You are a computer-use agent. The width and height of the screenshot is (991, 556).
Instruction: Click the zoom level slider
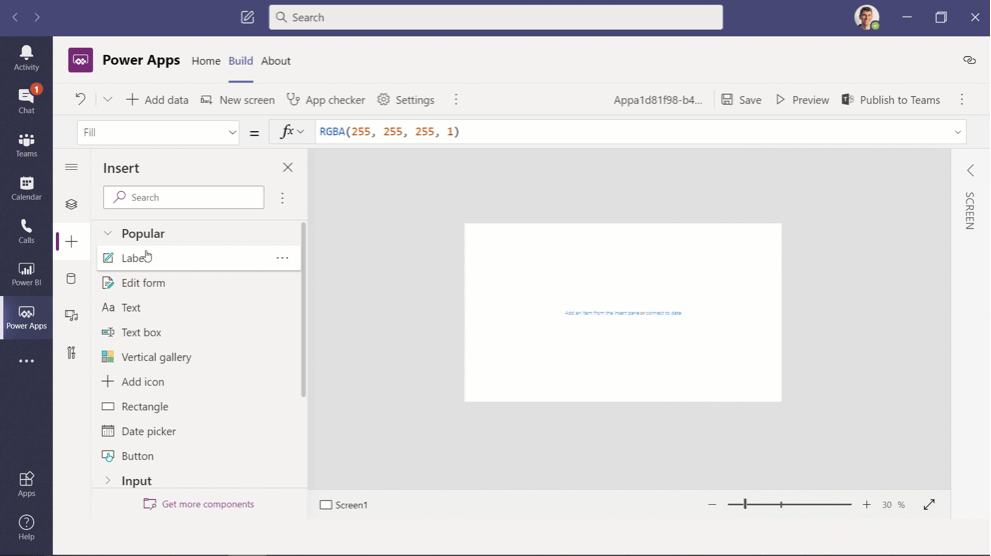[x=789, y=505]
